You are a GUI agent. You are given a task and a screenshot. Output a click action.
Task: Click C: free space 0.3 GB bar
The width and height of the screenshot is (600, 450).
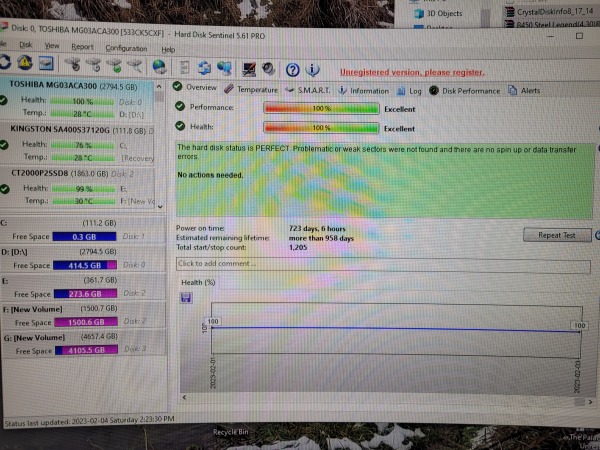[84, 237]
